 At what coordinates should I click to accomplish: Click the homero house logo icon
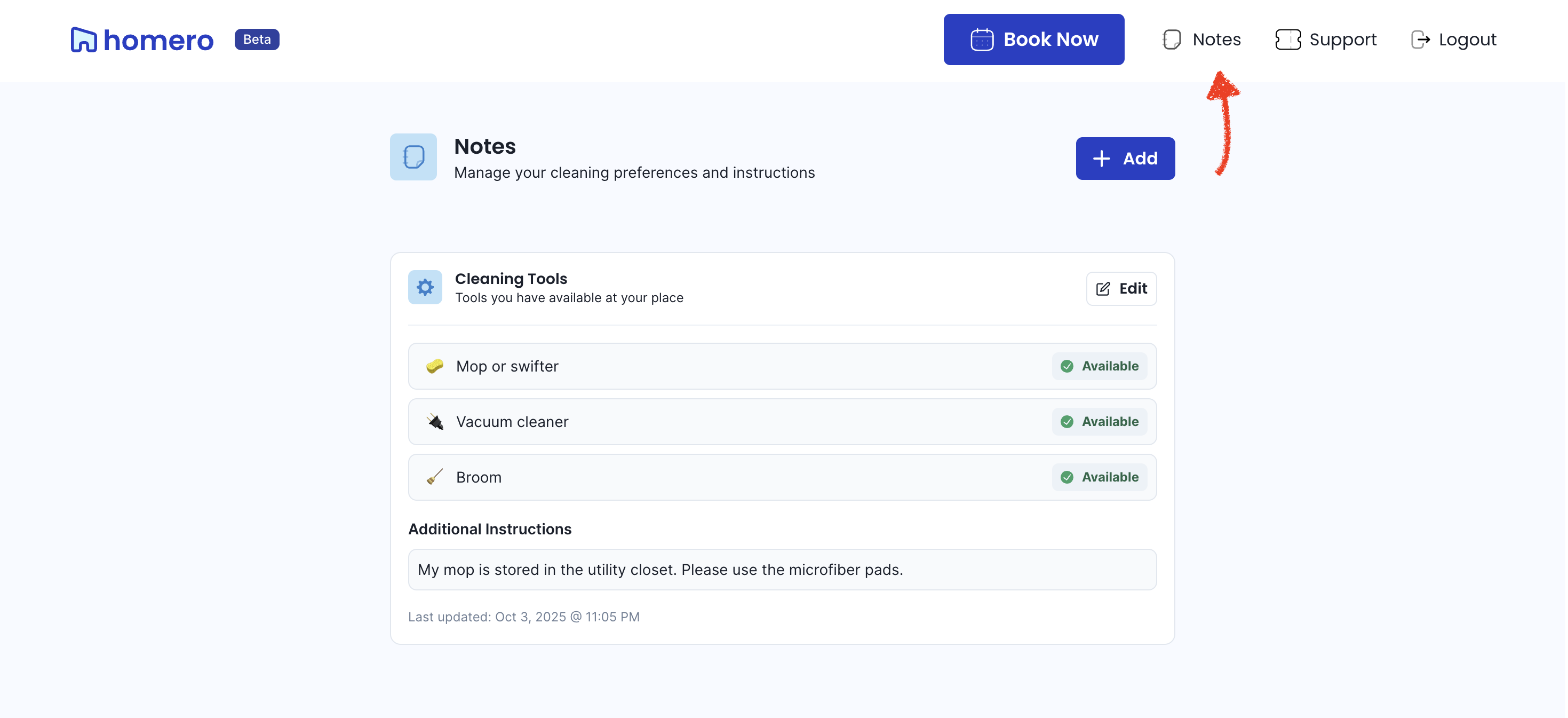(83, 40)
